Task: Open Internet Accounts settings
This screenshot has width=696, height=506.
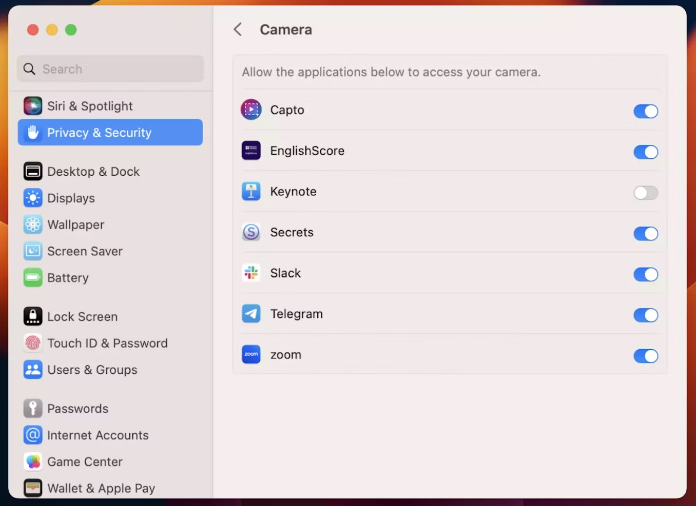Action: coord(110,435)
